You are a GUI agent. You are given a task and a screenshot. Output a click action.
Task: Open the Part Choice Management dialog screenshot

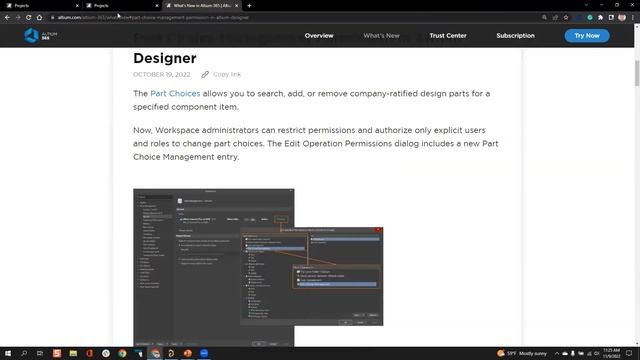pyautogui.click(x=258, y=267)
